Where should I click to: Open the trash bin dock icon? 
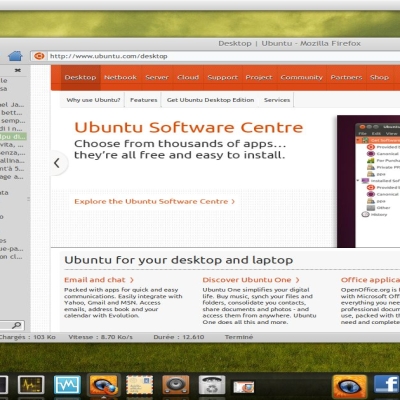pyautogui.click(x=212, y=385)
